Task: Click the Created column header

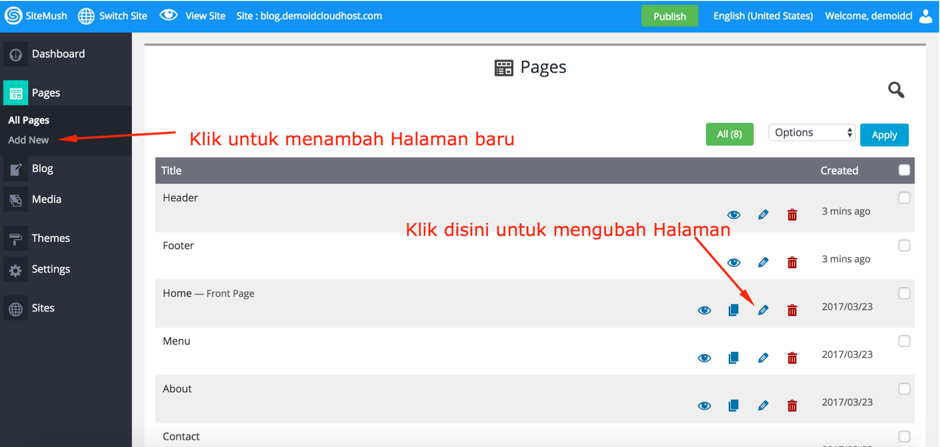Action: [x=839, y=171]
